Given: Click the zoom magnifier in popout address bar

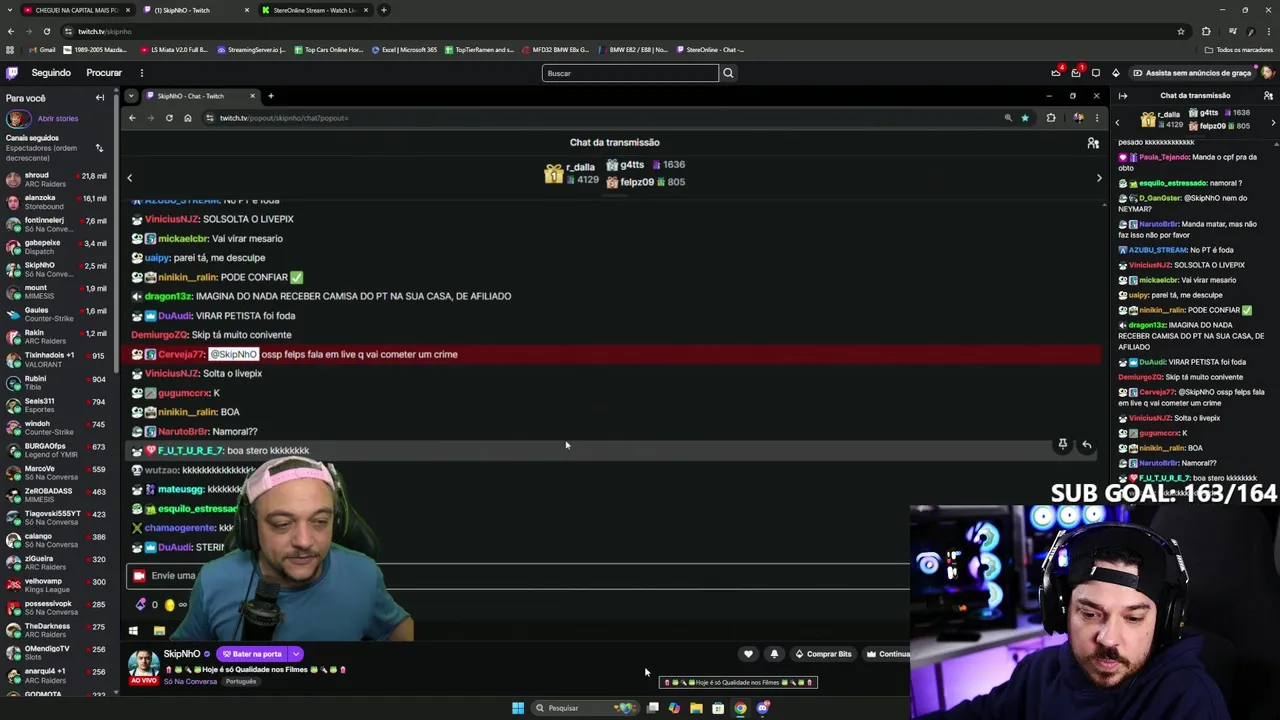Looking at the screenshot, I should pos(1008,118).
